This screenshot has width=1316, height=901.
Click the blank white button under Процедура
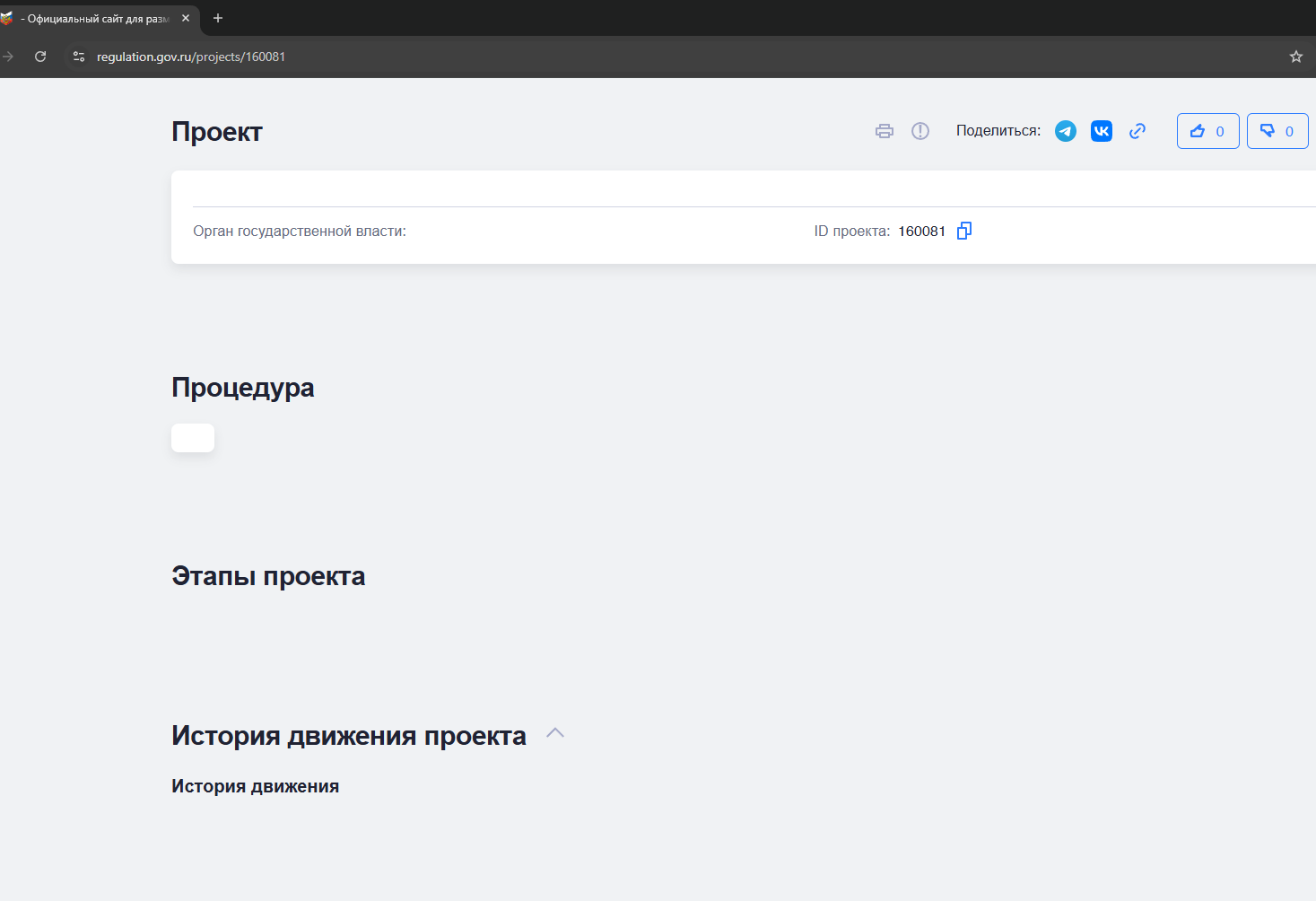(193, 438)
